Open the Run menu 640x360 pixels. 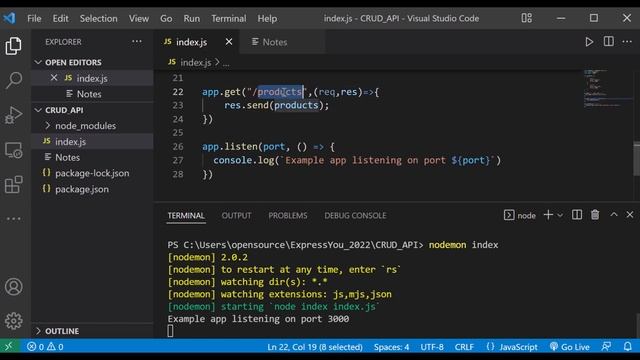tap(191, 18)
